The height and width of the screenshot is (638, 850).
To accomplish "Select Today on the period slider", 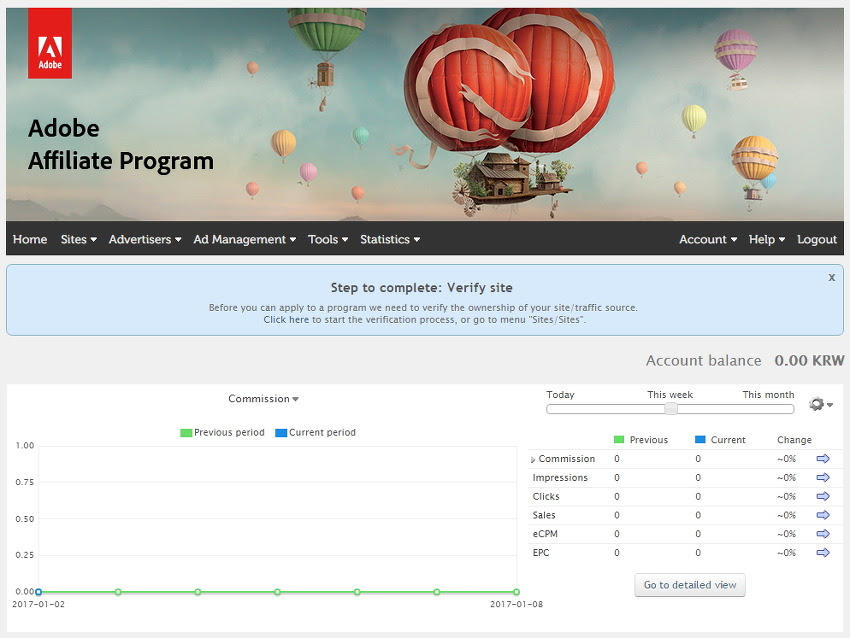I will tap(560, 395).
